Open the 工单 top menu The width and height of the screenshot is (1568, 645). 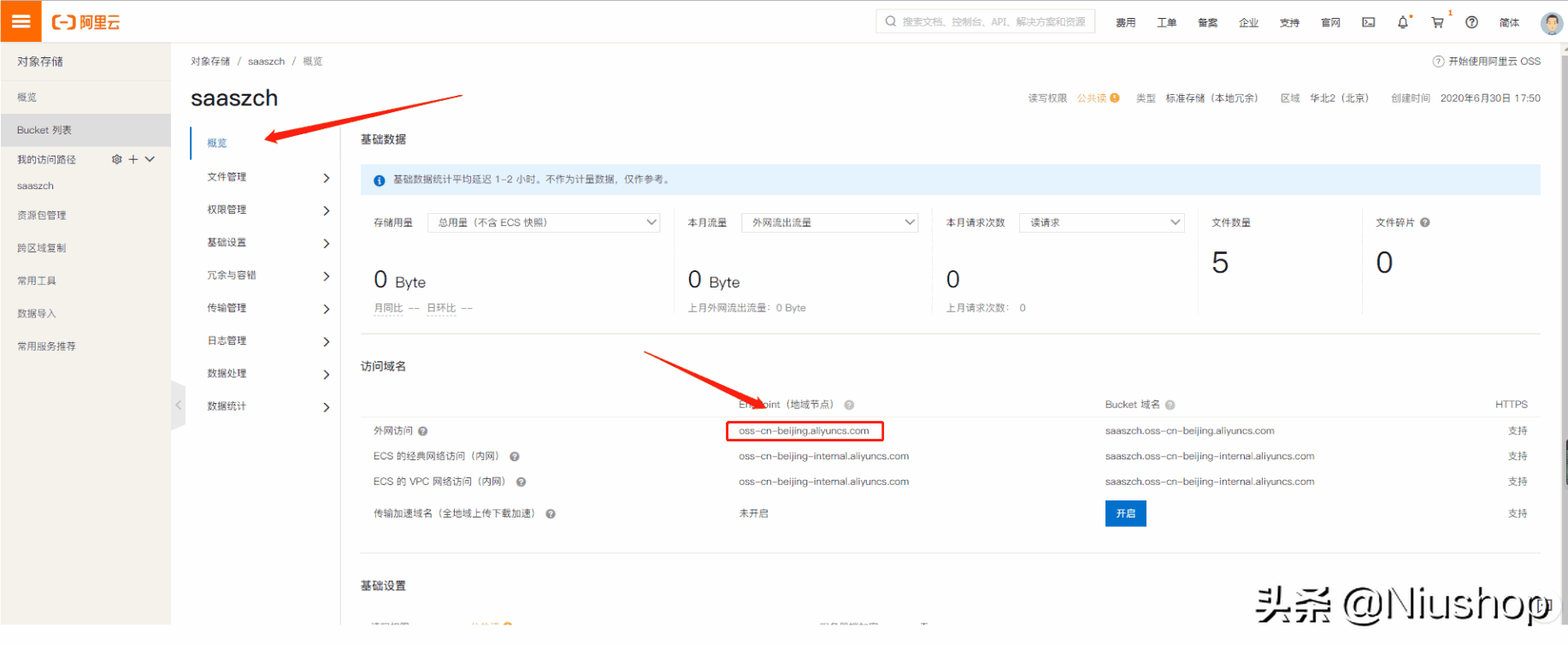click(1166, 23)
